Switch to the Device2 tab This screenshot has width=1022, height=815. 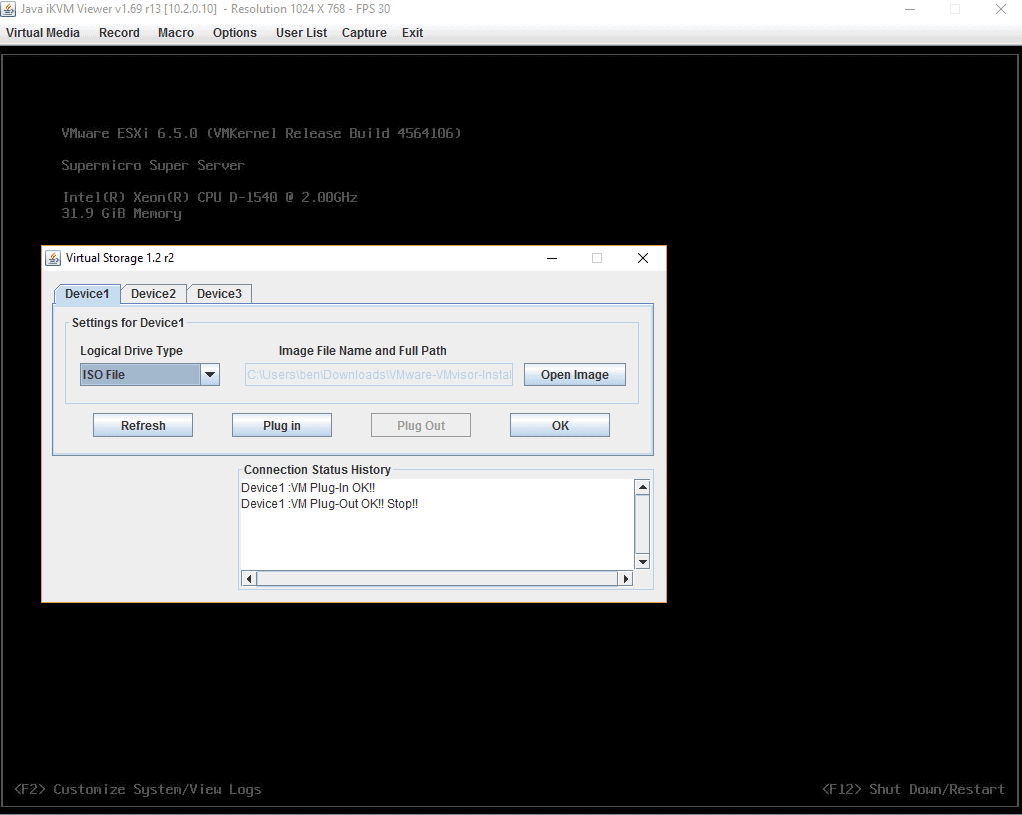pyautogui.click(x=153, y=293)
